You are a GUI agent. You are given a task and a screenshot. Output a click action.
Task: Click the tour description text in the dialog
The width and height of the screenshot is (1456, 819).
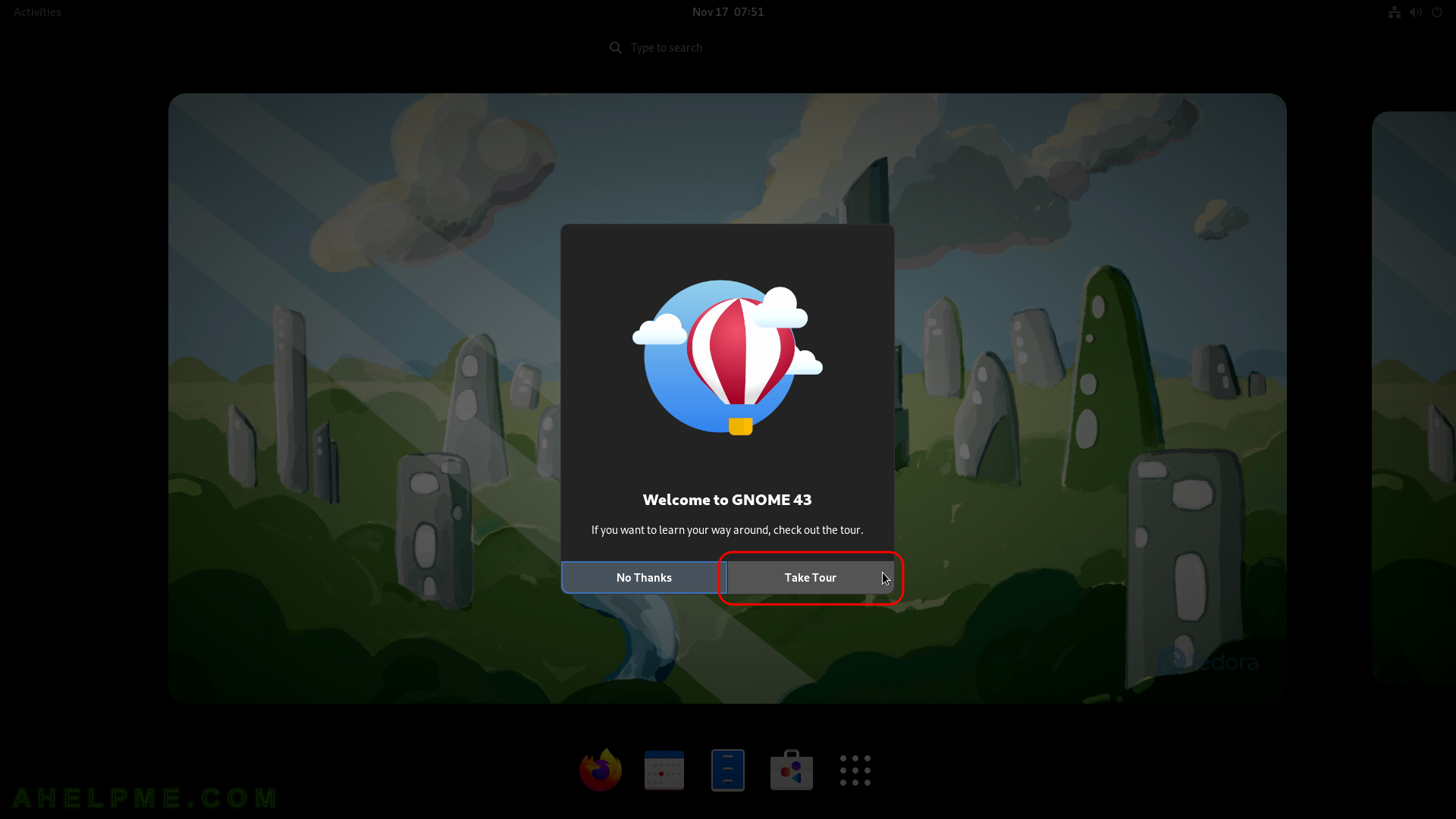point(727,530)
